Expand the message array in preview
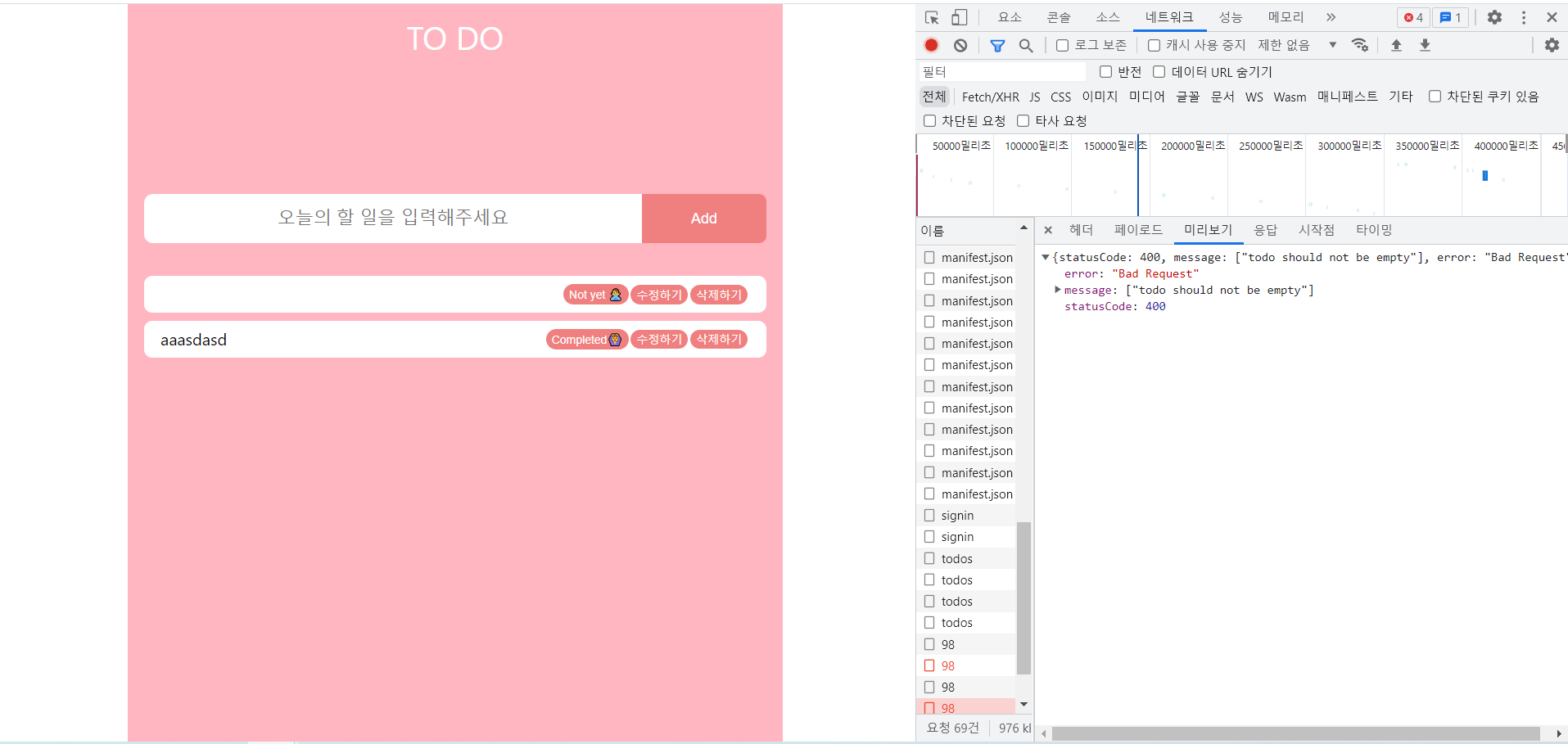1568x744 pixels. tap(1058, 290)
